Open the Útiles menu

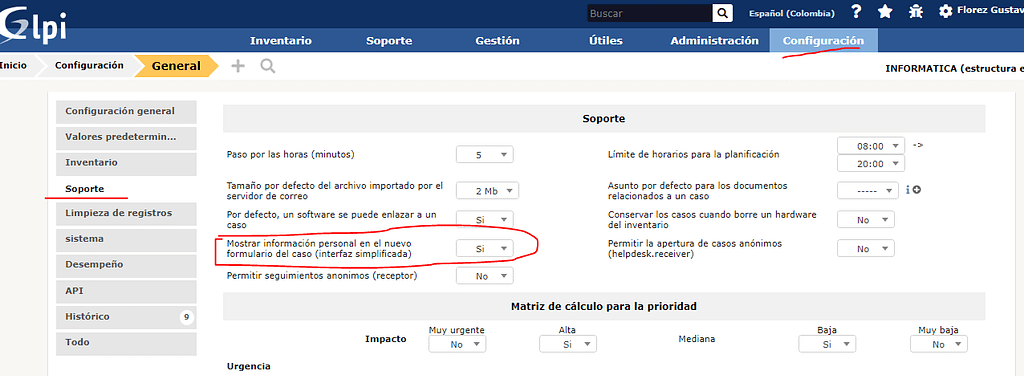coord(605,40)
